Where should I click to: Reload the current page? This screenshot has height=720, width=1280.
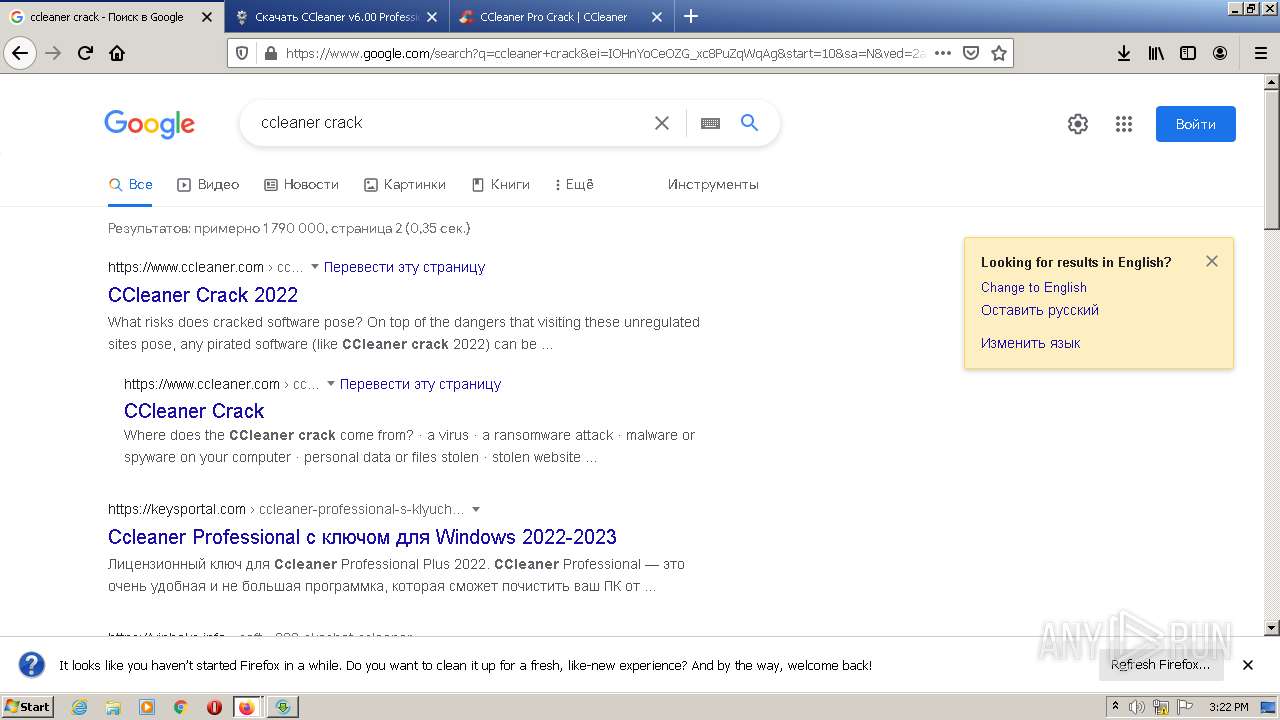(x=86, y=53)
